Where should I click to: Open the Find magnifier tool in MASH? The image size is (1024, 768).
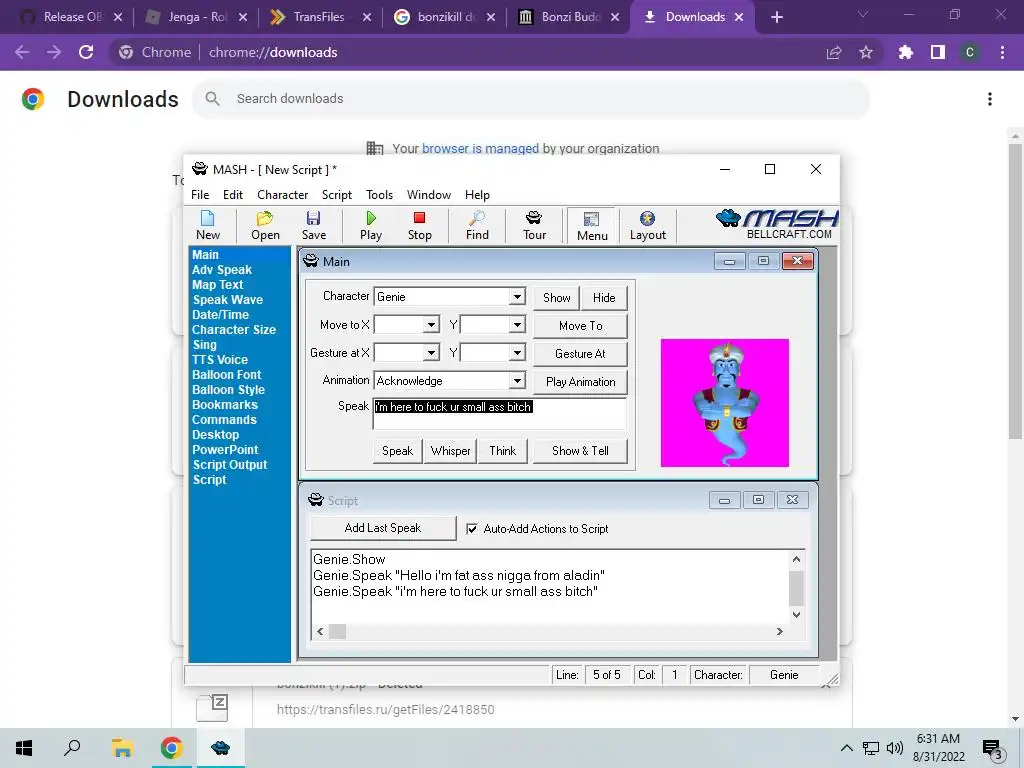point(477,225)
